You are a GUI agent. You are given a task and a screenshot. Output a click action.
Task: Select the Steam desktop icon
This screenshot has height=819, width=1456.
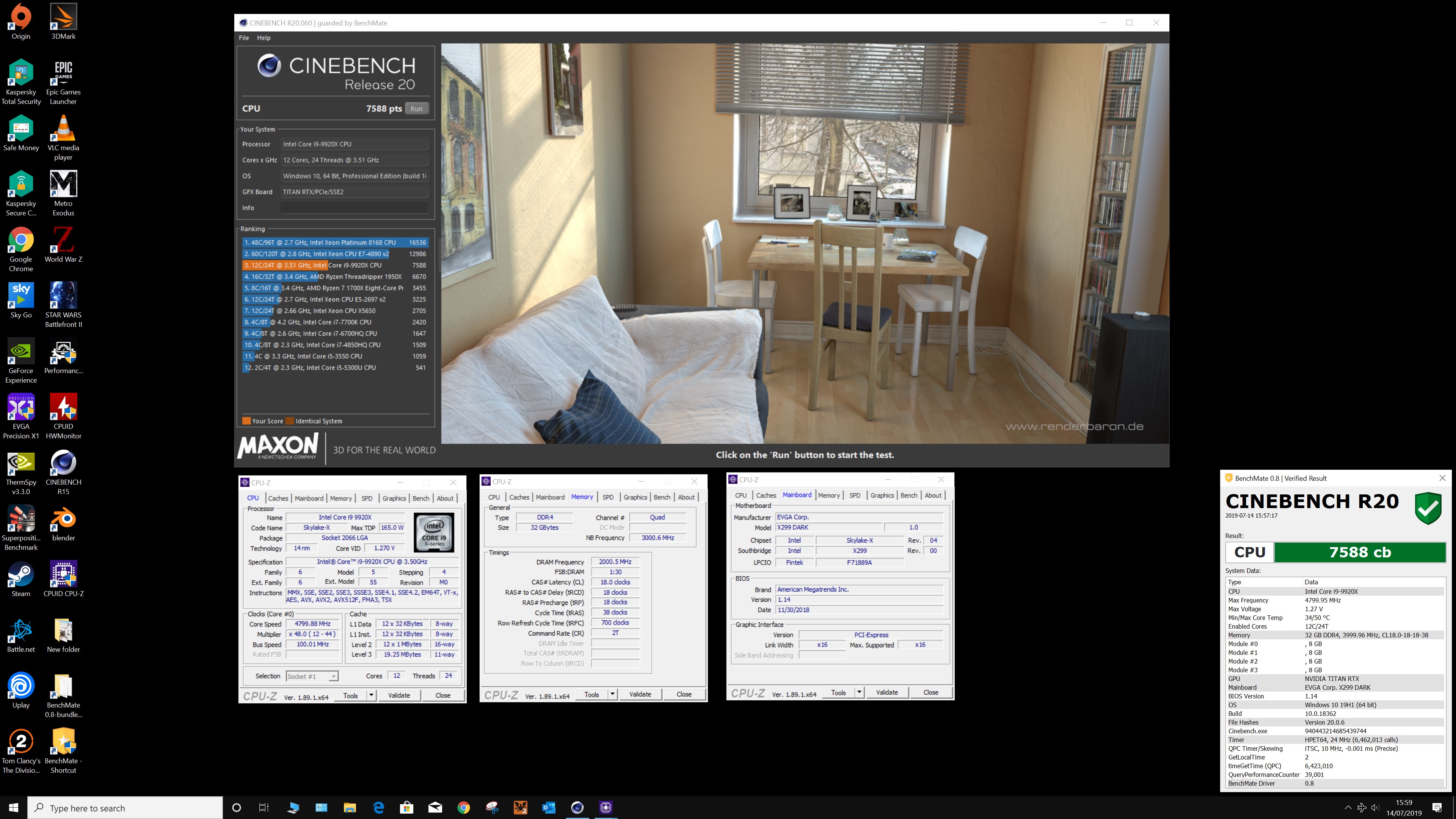[x=21, y=579]
